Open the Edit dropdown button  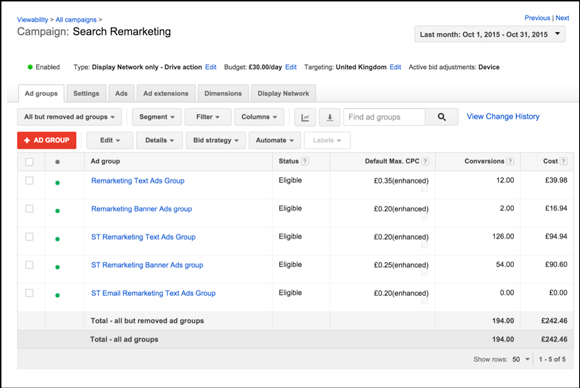[110, 140]
